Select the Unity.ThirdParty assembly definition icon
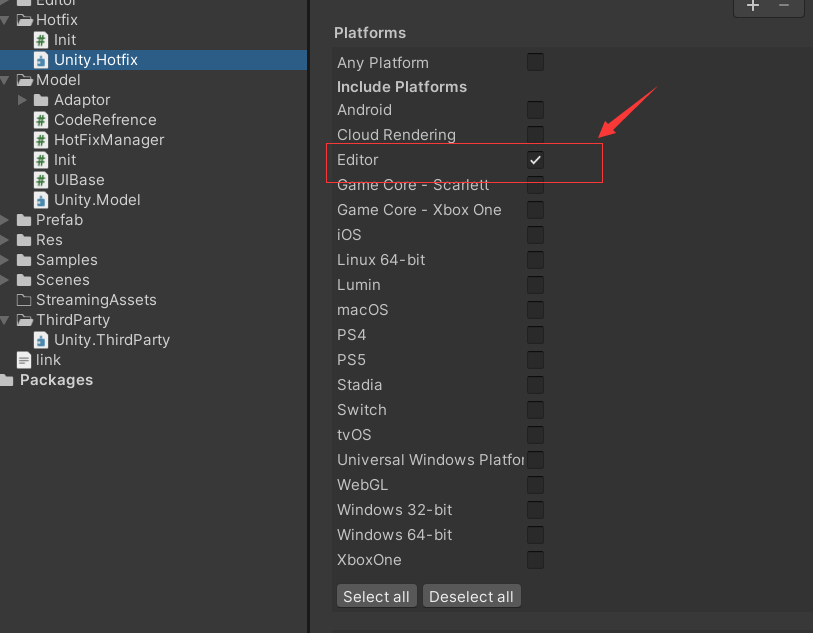Viewport: 813px width, 633px height. coord(42,340)
